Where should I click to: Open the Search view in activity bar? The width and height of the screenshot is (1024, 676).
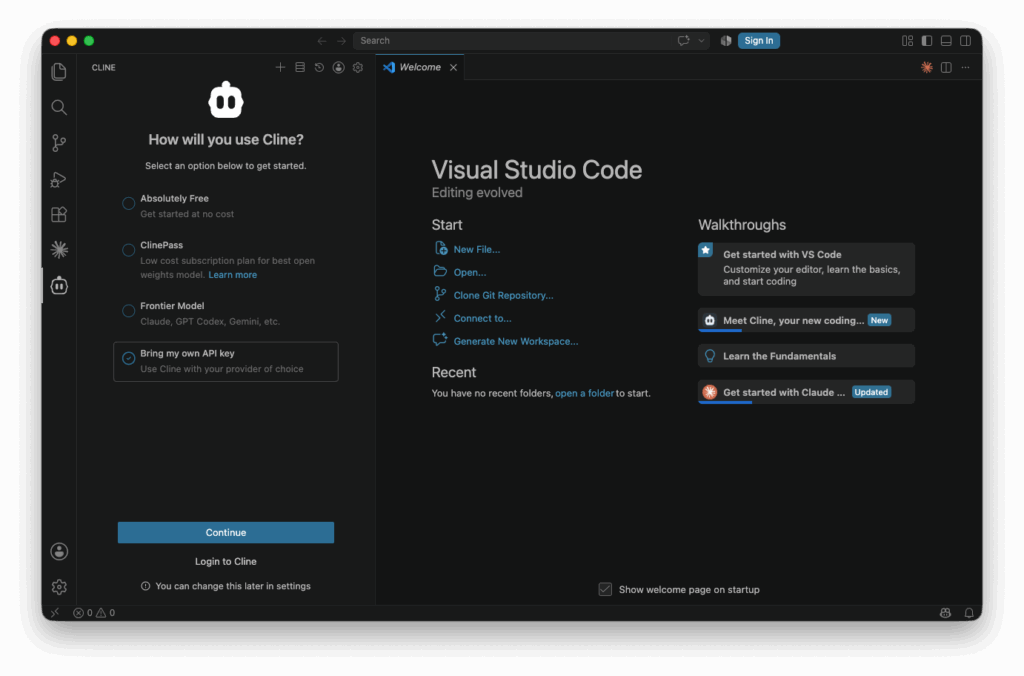click(59, 107)
